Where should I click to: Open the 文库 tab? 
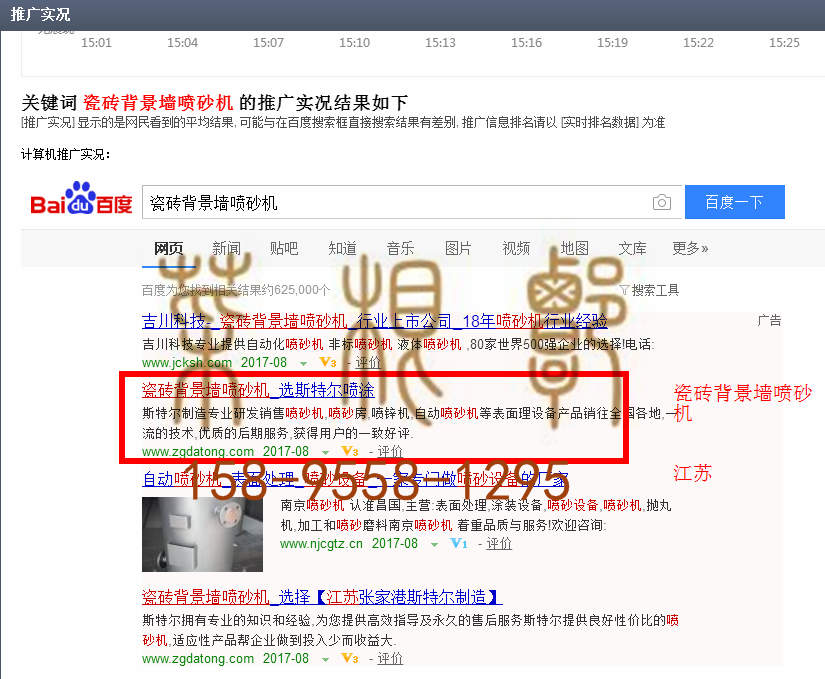[x=632, y=248]
